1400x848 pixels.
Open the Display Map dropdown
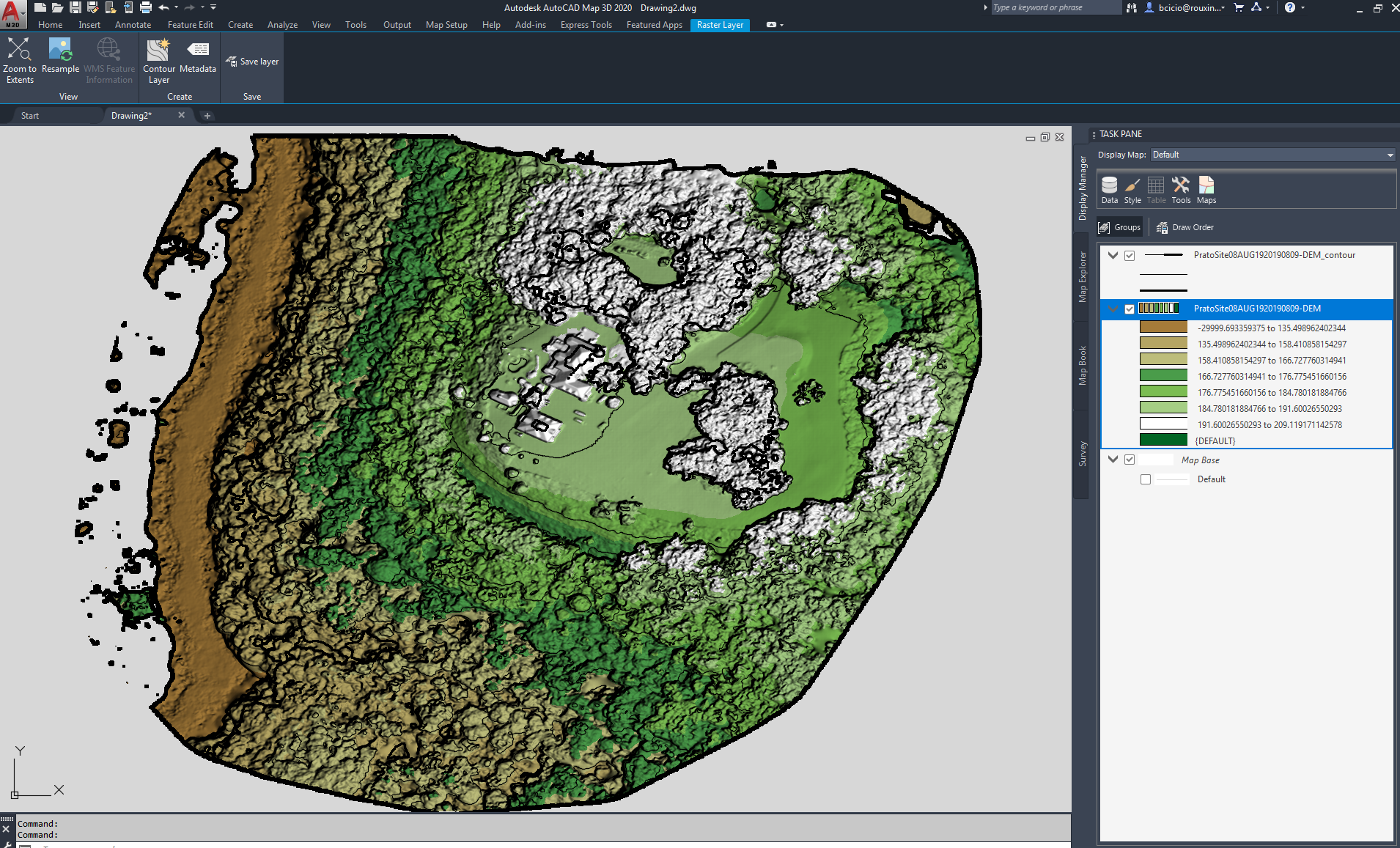[1389, 154]
